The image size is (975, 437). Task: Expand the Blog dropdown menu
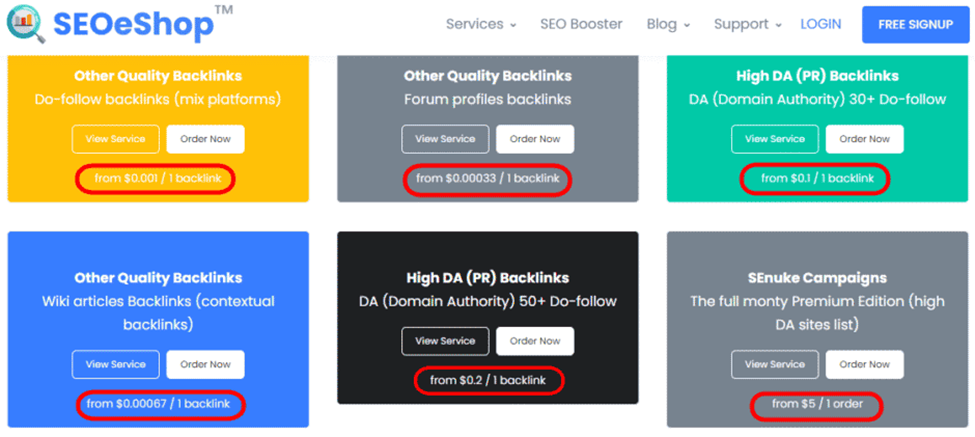click(x=667, y=24)
